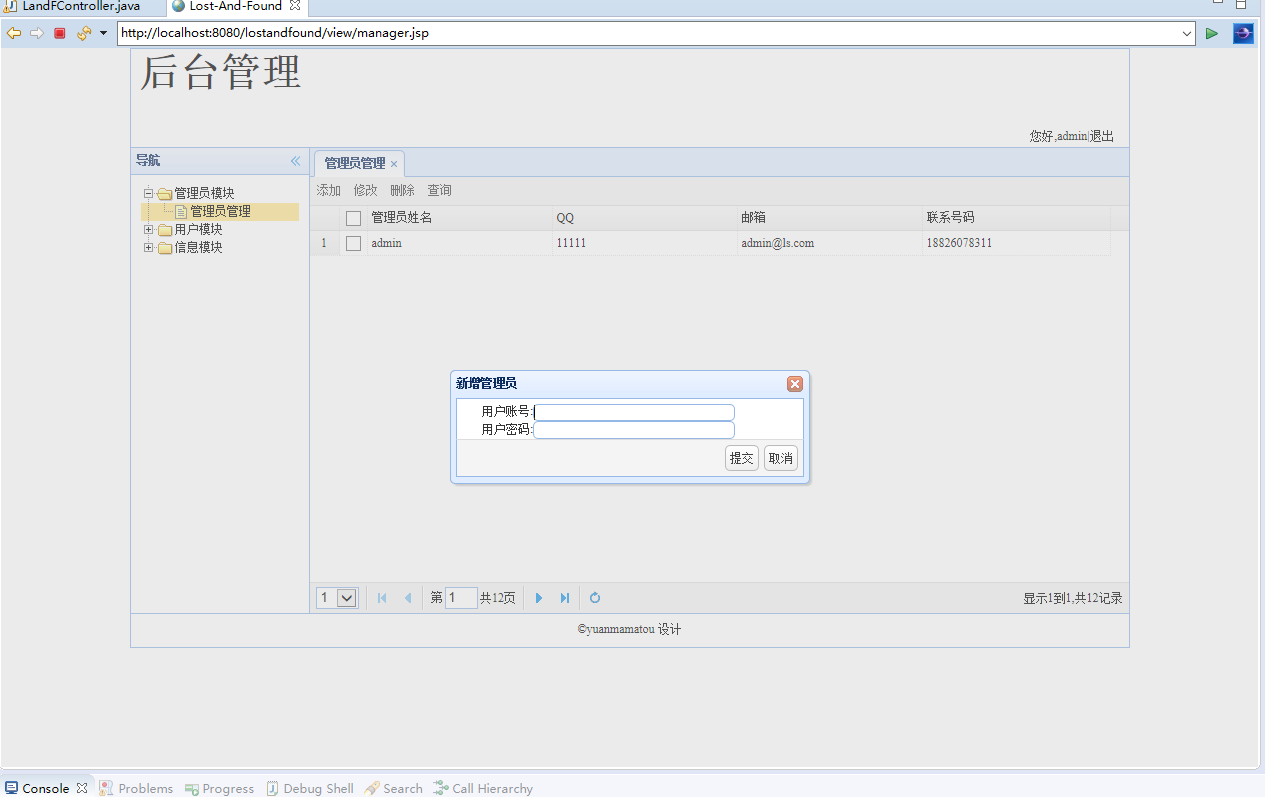
Task: Jump to the last page using pagination icon
Action: click(x=565, y=597)
